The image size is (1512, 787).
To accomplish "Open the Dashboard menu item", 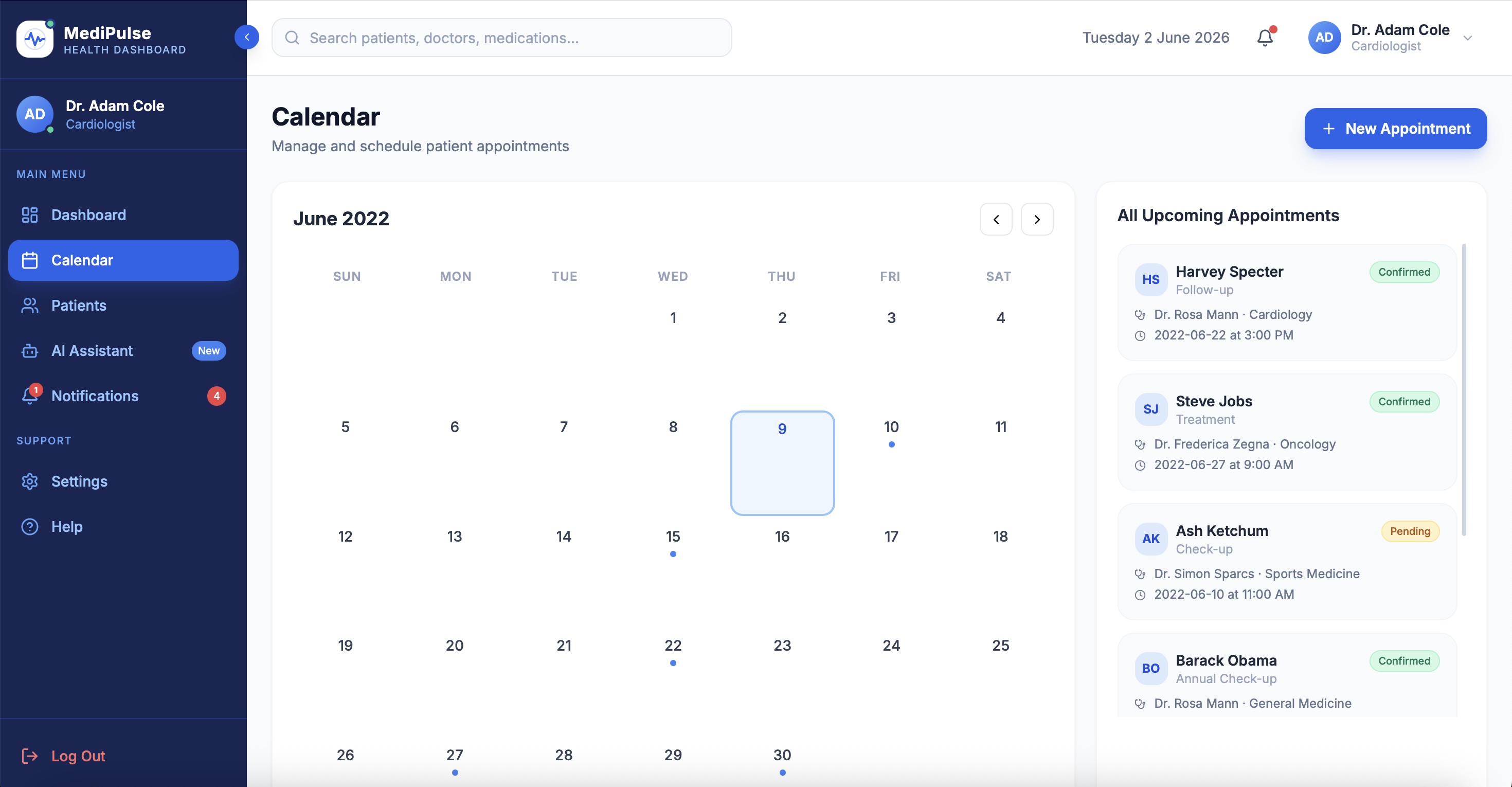I will tap(123, 215).
